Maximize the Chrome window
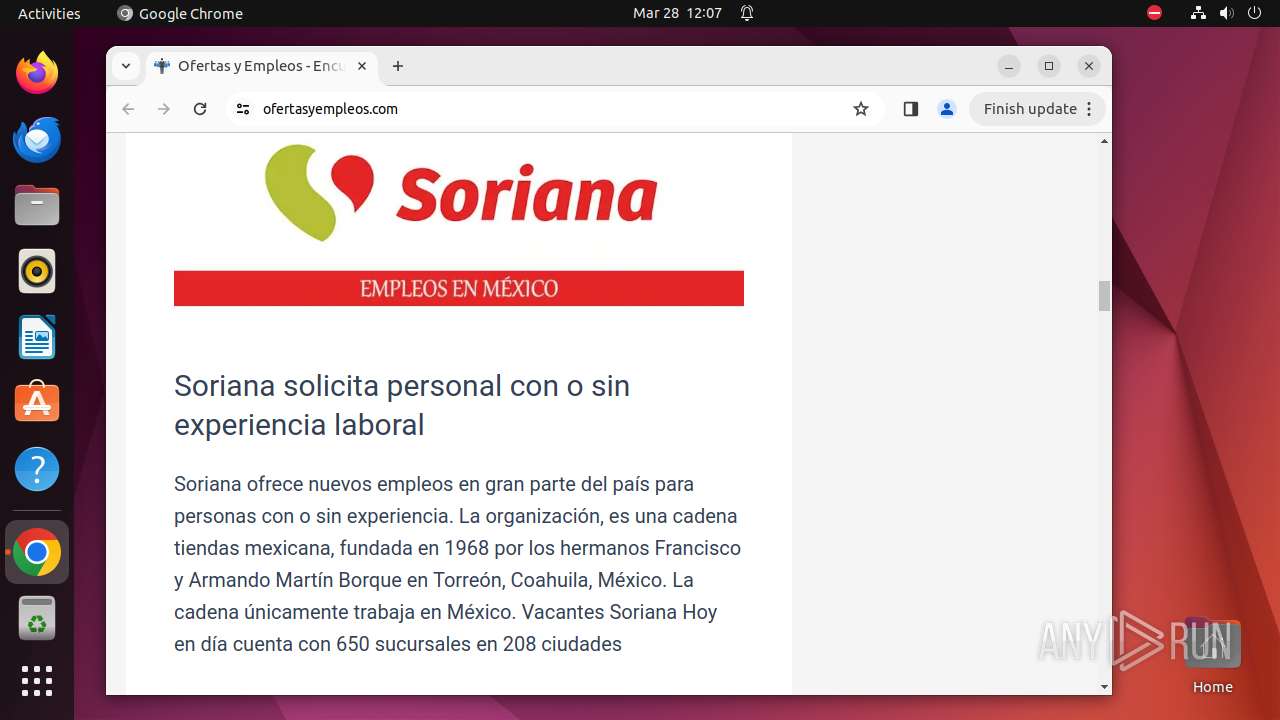1280x720 pixels. click(x=1049, y=66)
